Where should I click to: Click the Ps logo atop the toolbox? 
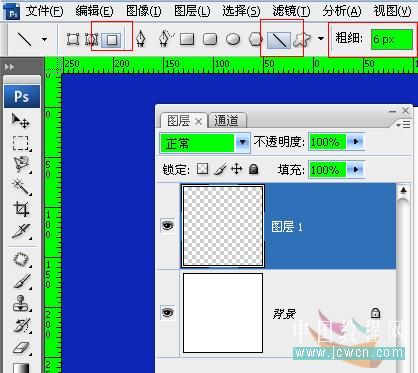(22, 97)
